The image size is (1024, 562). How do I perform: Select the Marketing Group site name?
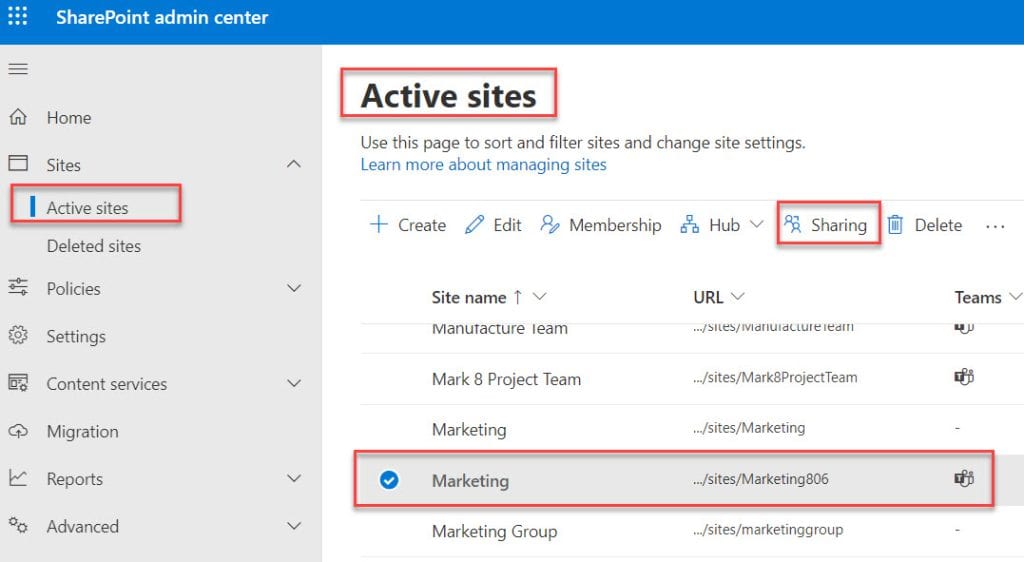click(494, 531)
